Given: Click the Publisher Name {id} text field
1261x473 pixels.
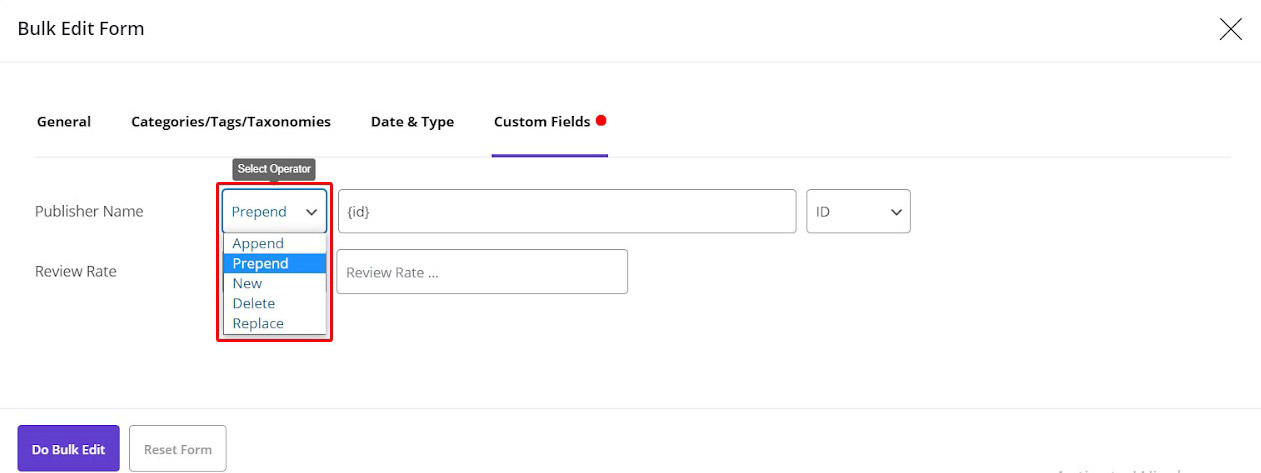Looking at the screenshot, I should 566,212.
